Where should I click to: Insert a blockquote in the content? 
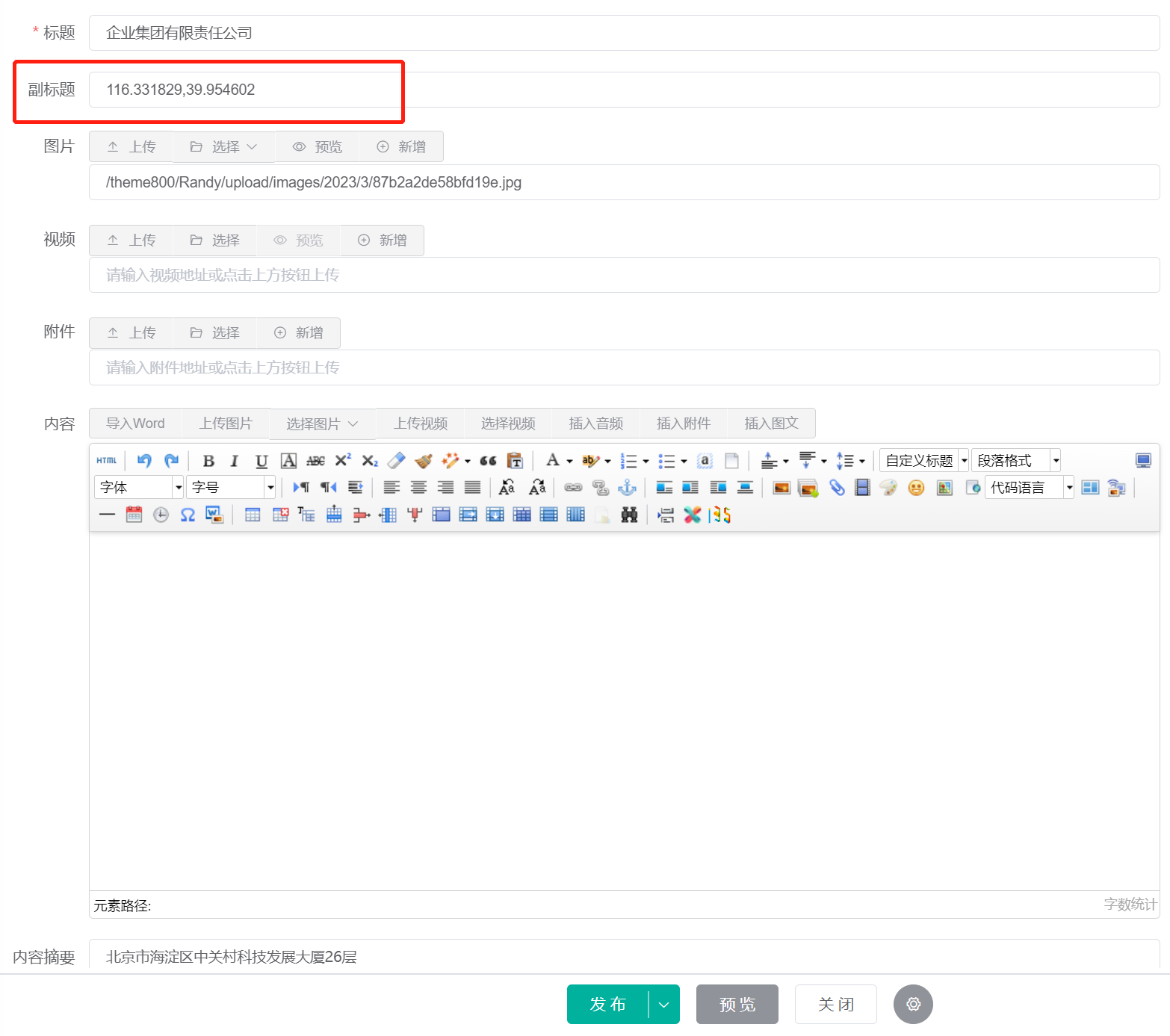pyautogui.click(x=488, y=461)
